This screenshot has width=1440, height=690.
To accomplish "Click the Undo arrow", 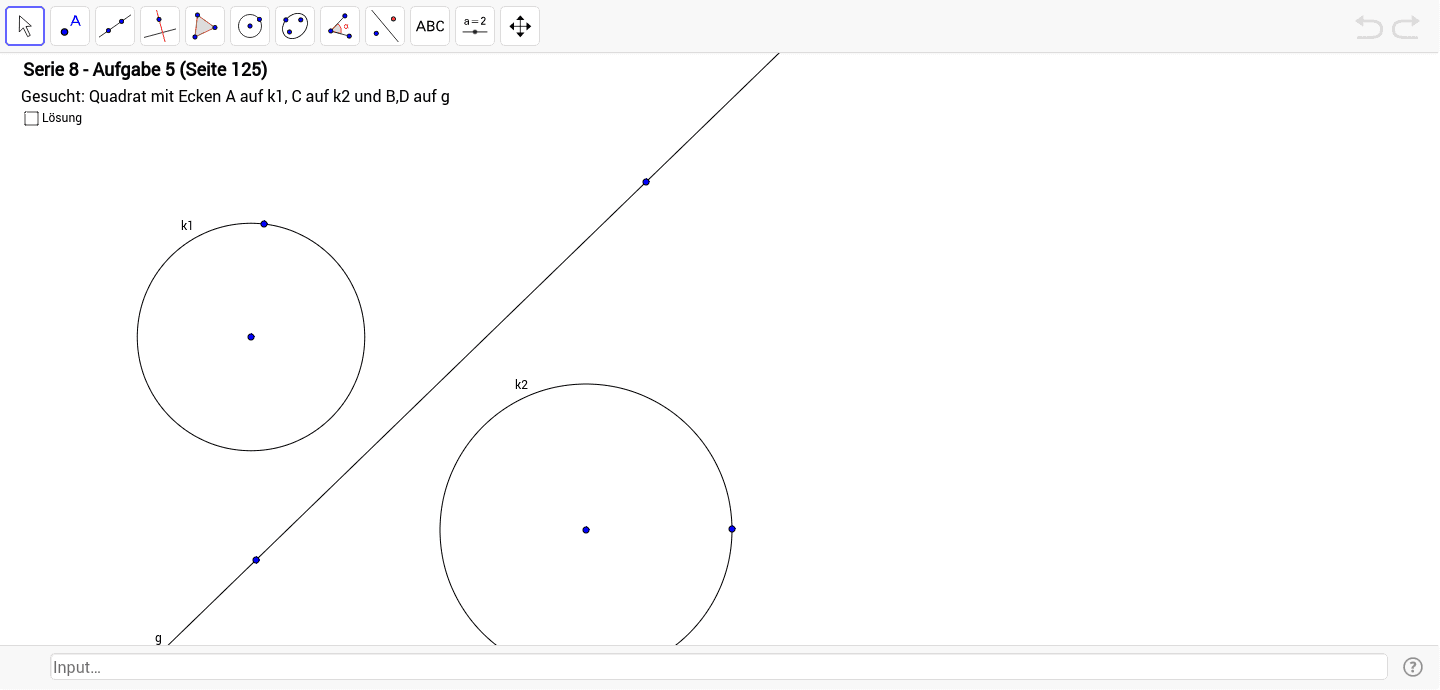I will [1369, 27].
